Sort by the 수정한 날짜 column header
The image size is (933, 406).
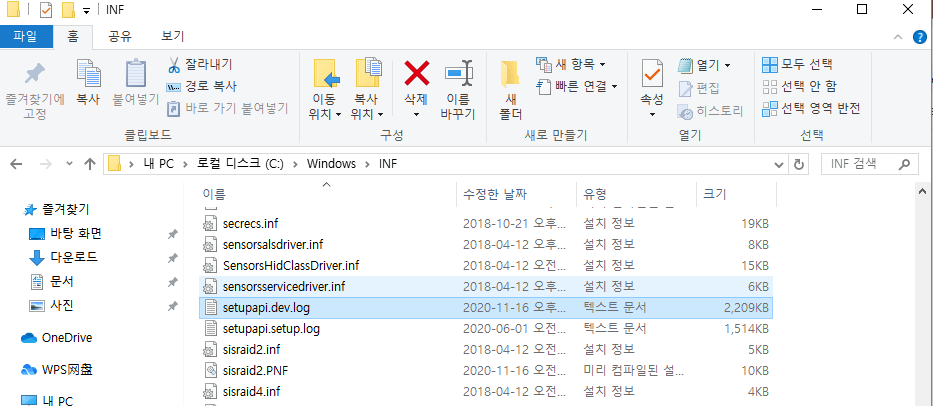click(x=516, y=194)
